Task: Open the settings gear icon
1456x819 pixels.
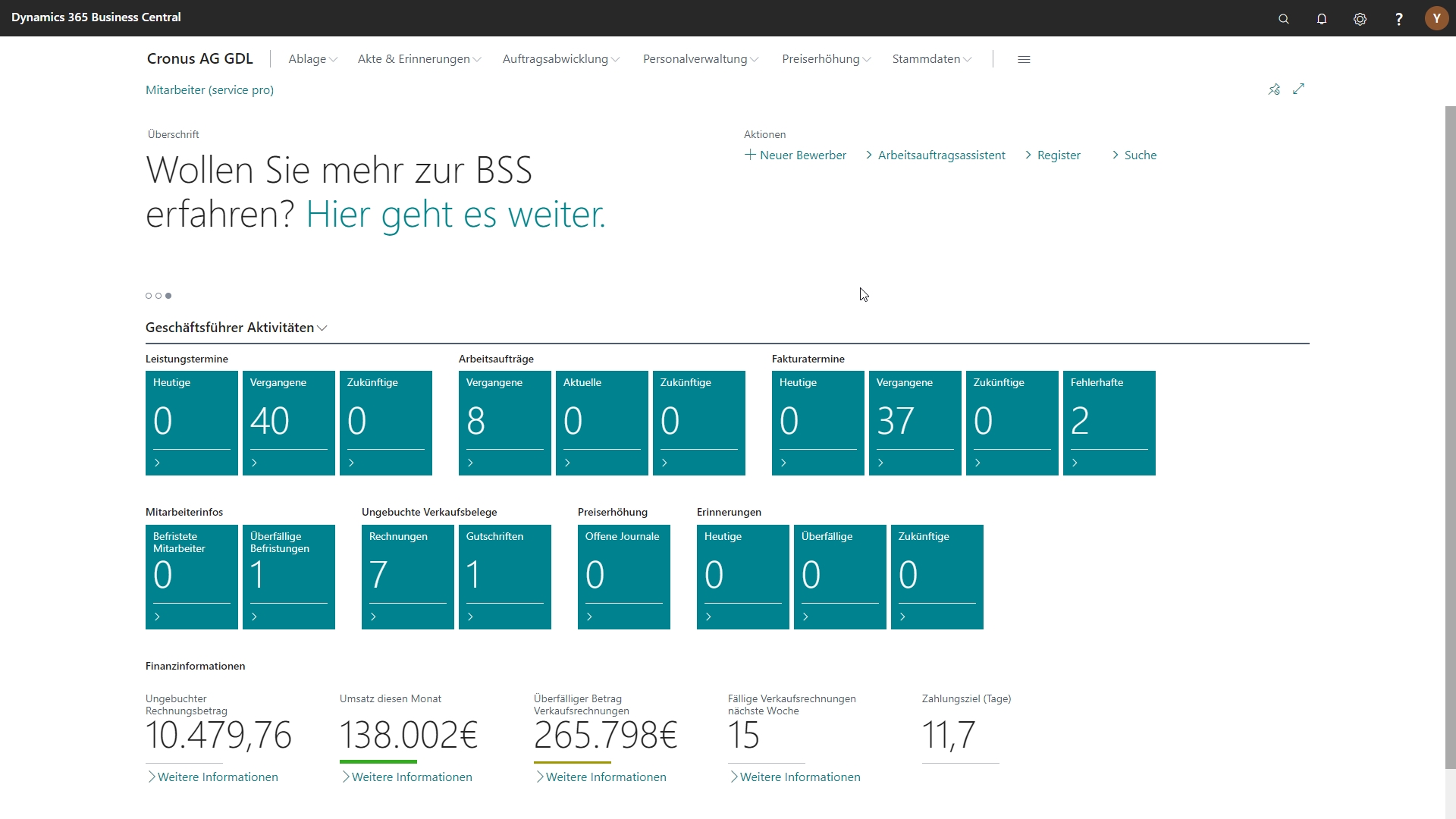Action: (x=1360, y=19)
